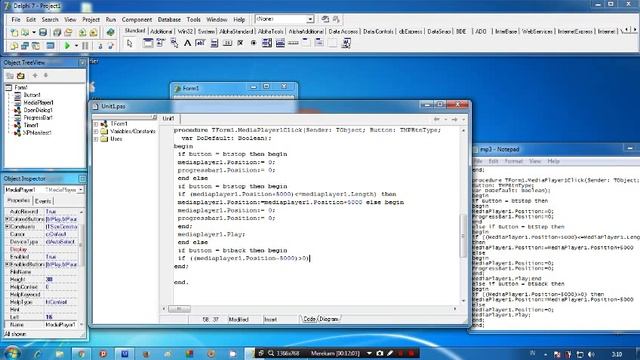Pick the ActionList component icon
Screen dimensions: 640x360
(346, 43)
